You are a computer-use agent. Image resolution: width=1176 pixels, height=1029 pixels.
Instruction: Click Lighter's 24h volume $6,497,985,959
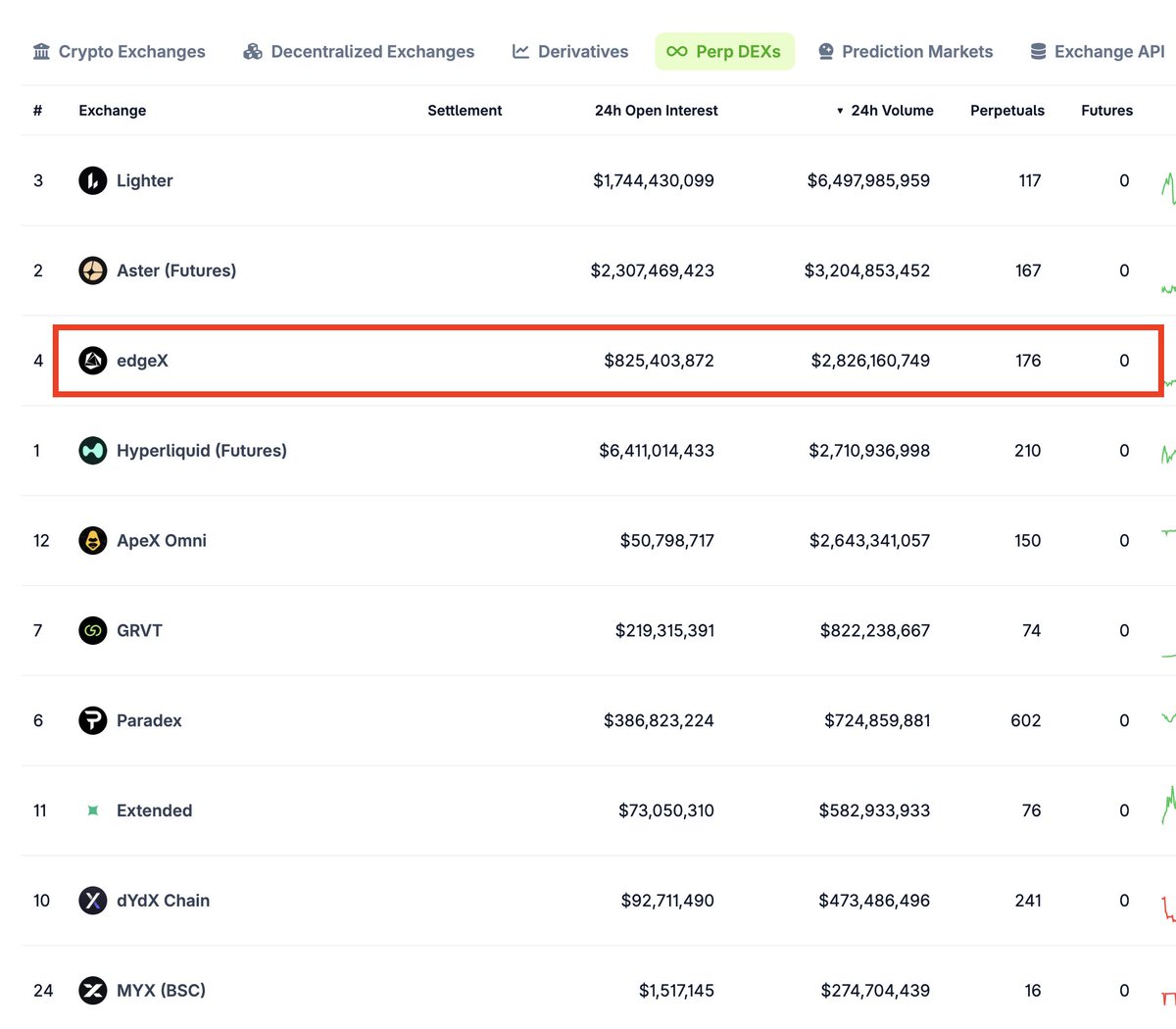click(x=868, y=180)
